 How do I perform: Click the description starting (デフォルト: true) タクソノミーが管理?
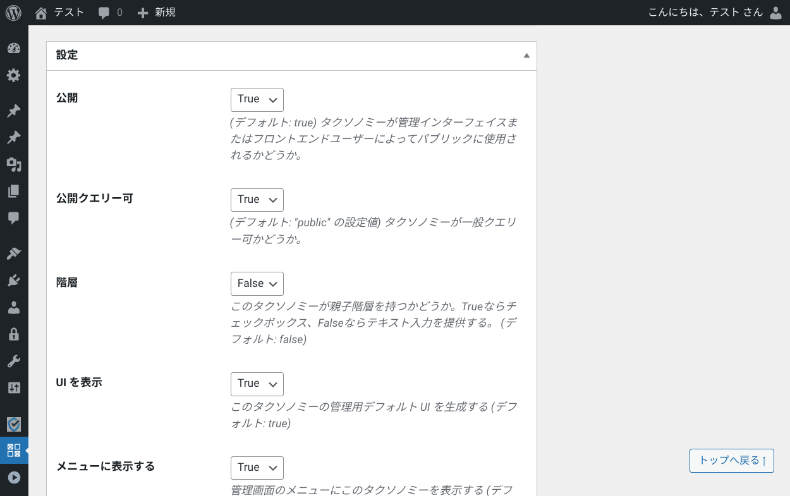373,139
